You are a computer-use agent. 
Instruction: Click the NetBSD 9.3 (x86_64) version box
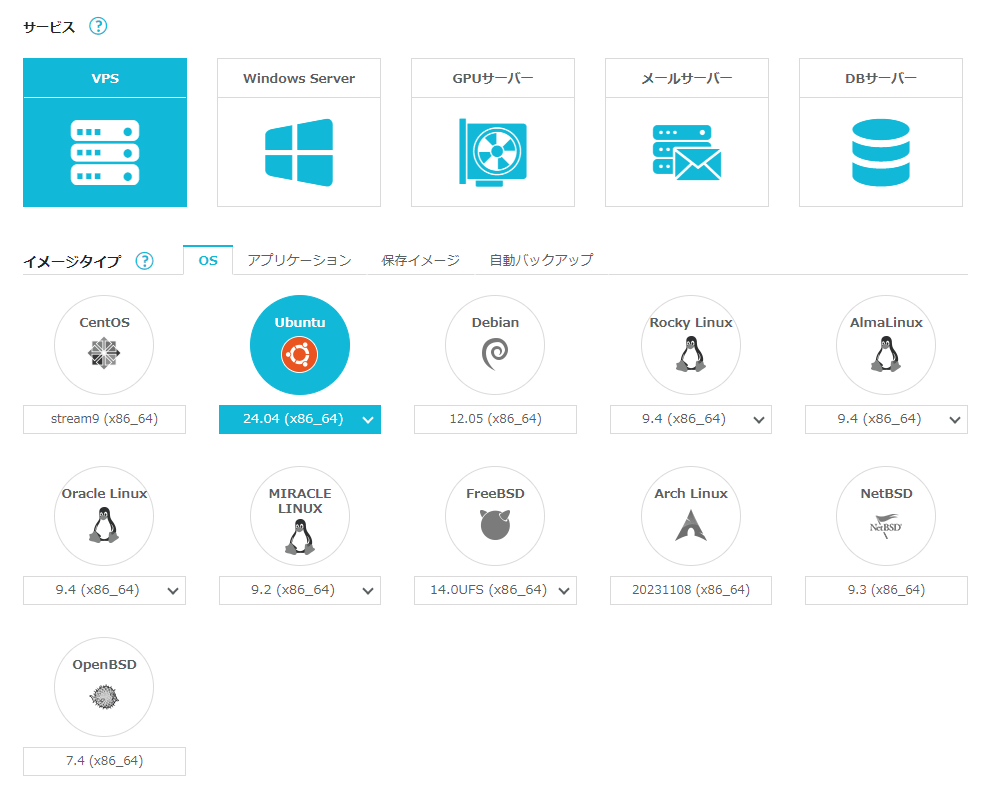point(886,590)
